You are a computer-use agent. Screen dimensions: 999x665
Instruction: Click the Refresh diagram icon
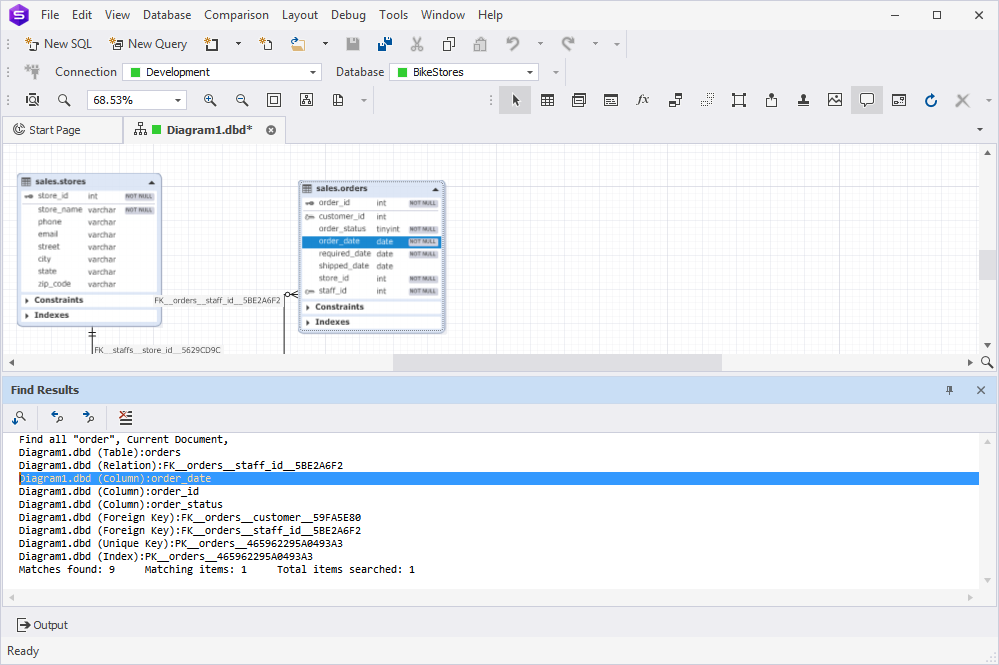point(931,100)
